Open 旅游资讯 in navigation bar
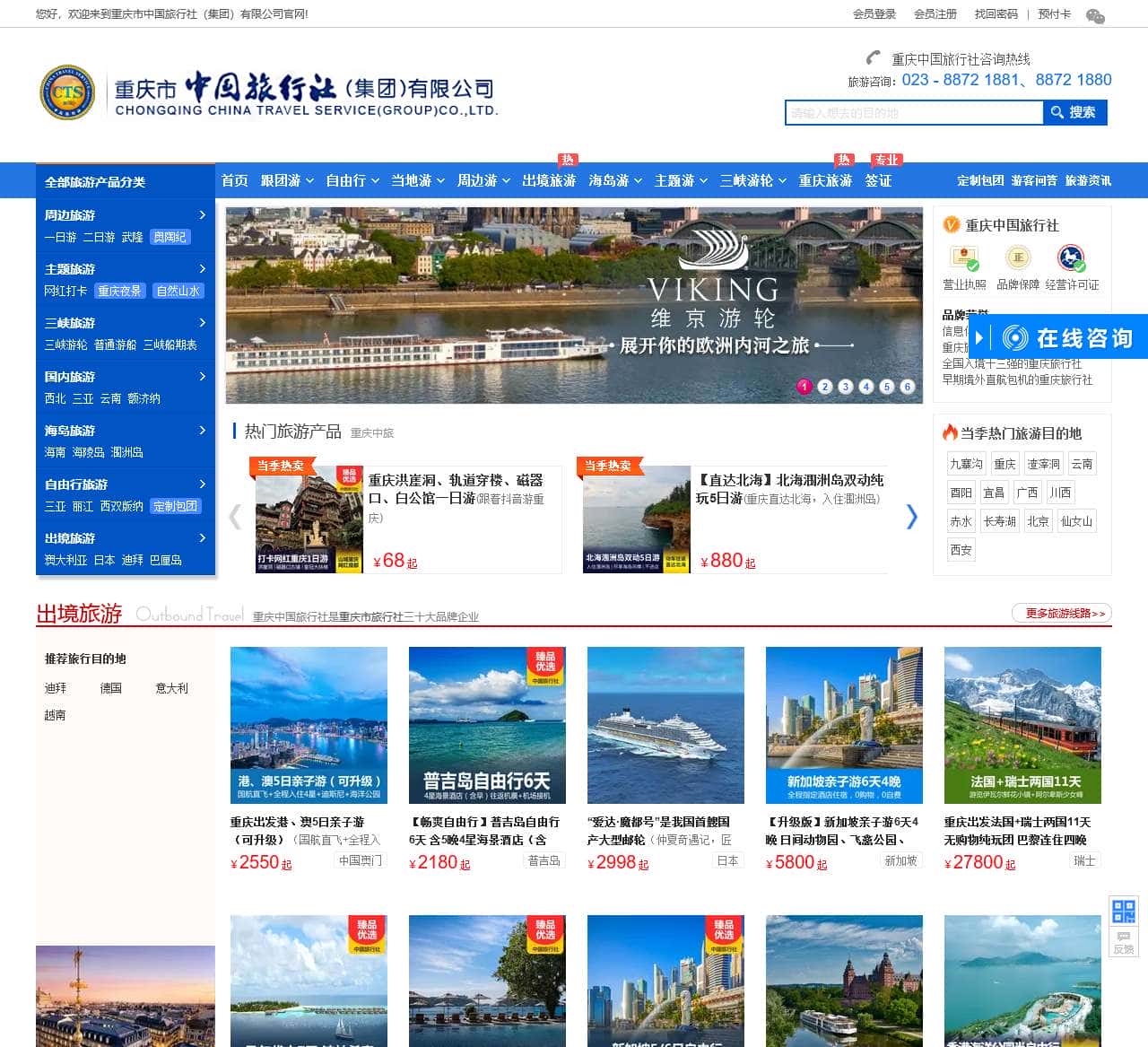1148x1047 pixels. (1088, 181)
